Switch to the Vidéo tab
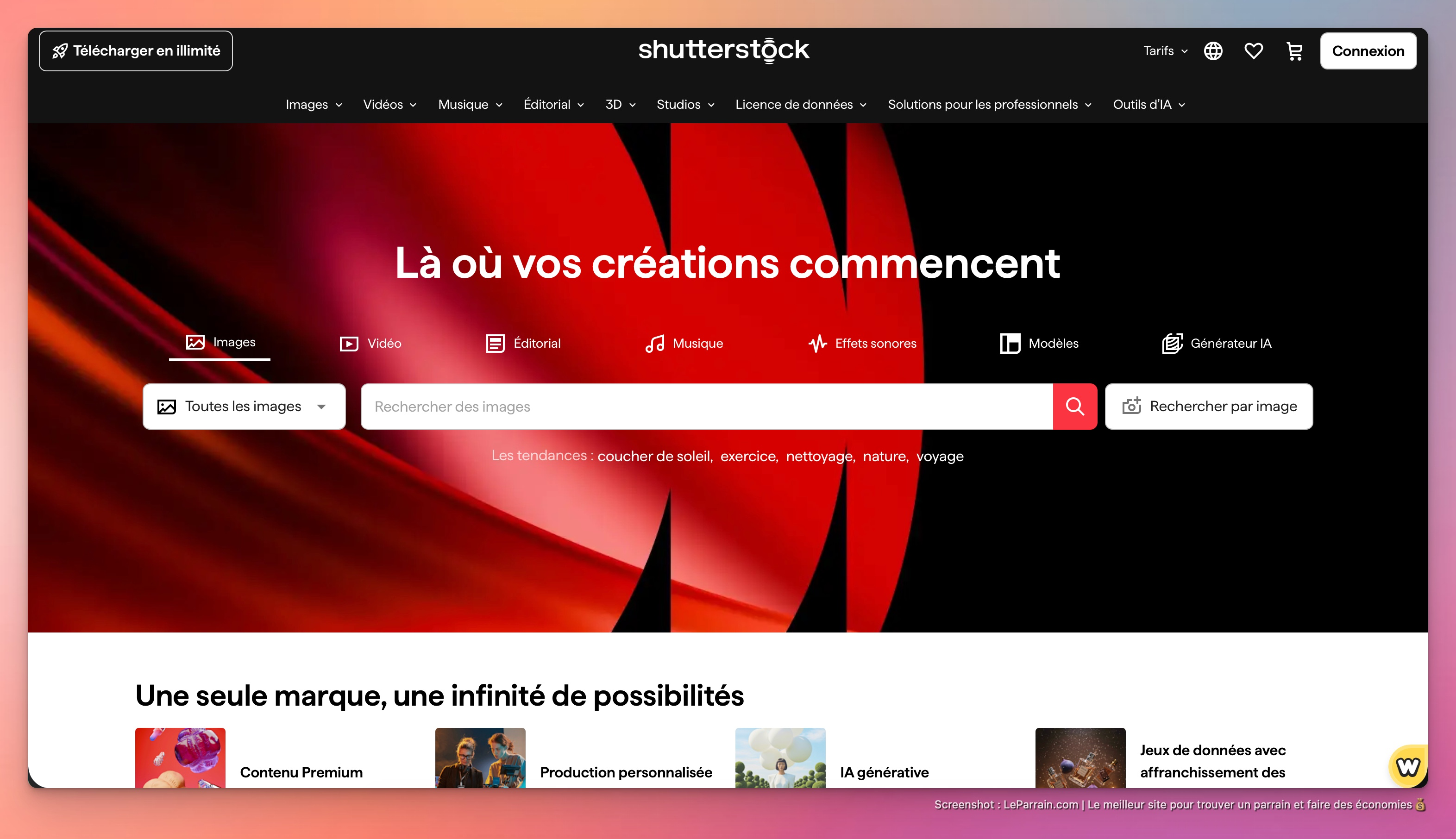The width and height of the screenshot is (1456, 839). coord(370,343)
